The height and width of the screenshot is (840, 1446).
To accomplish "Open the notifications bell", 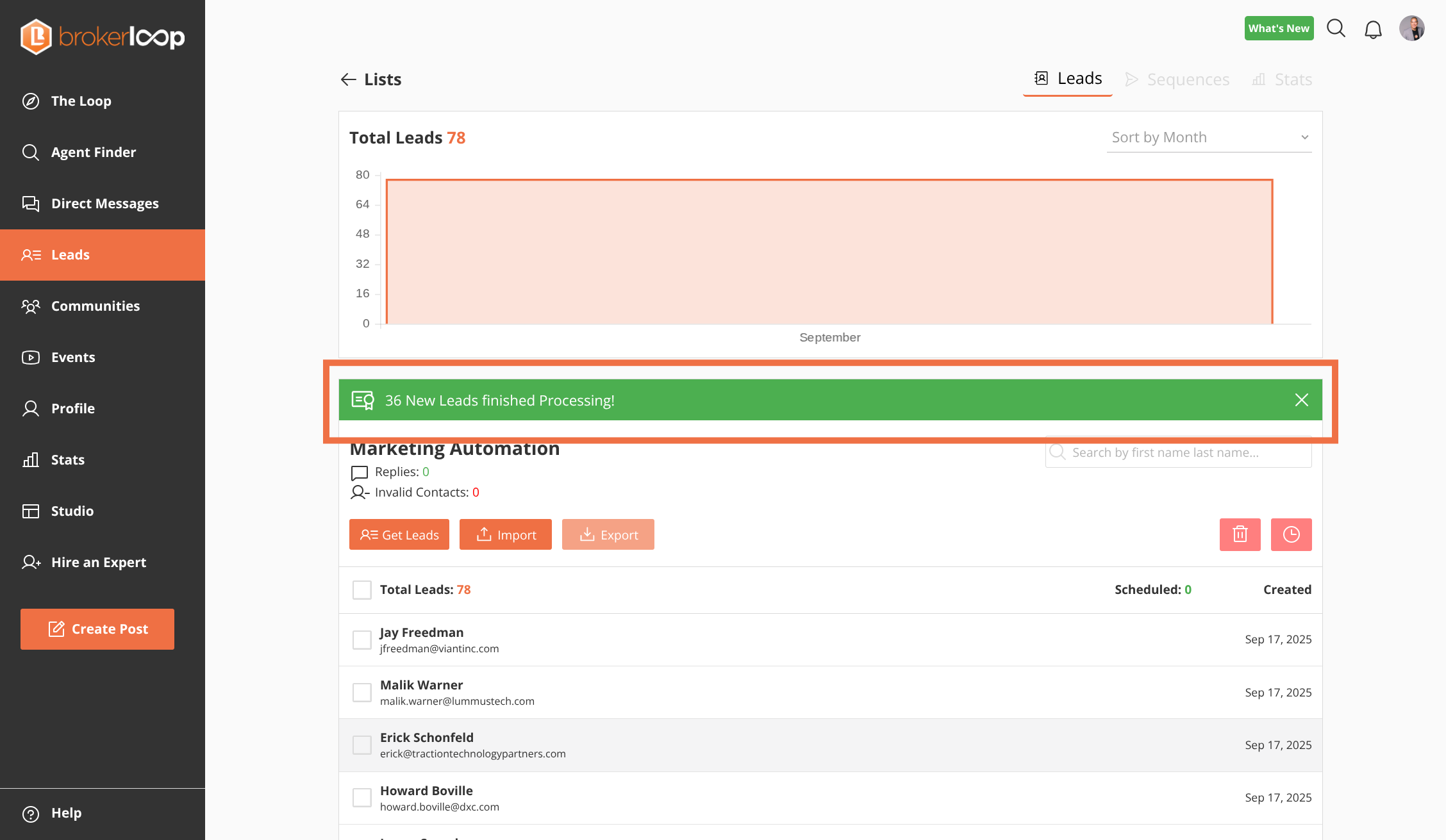I will [x=1373, y=29].
